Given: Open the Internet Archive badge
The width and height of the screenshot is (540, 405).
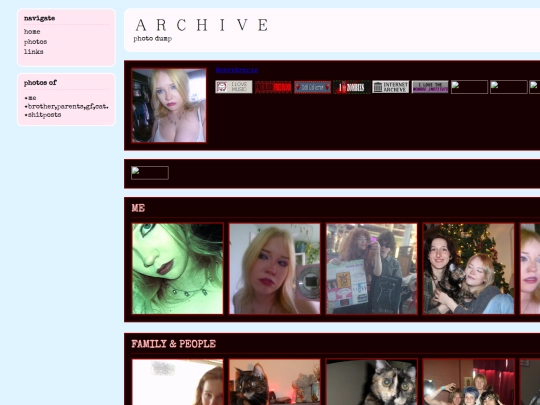Looking at the screenshot, I should click(x=391, y=87).
